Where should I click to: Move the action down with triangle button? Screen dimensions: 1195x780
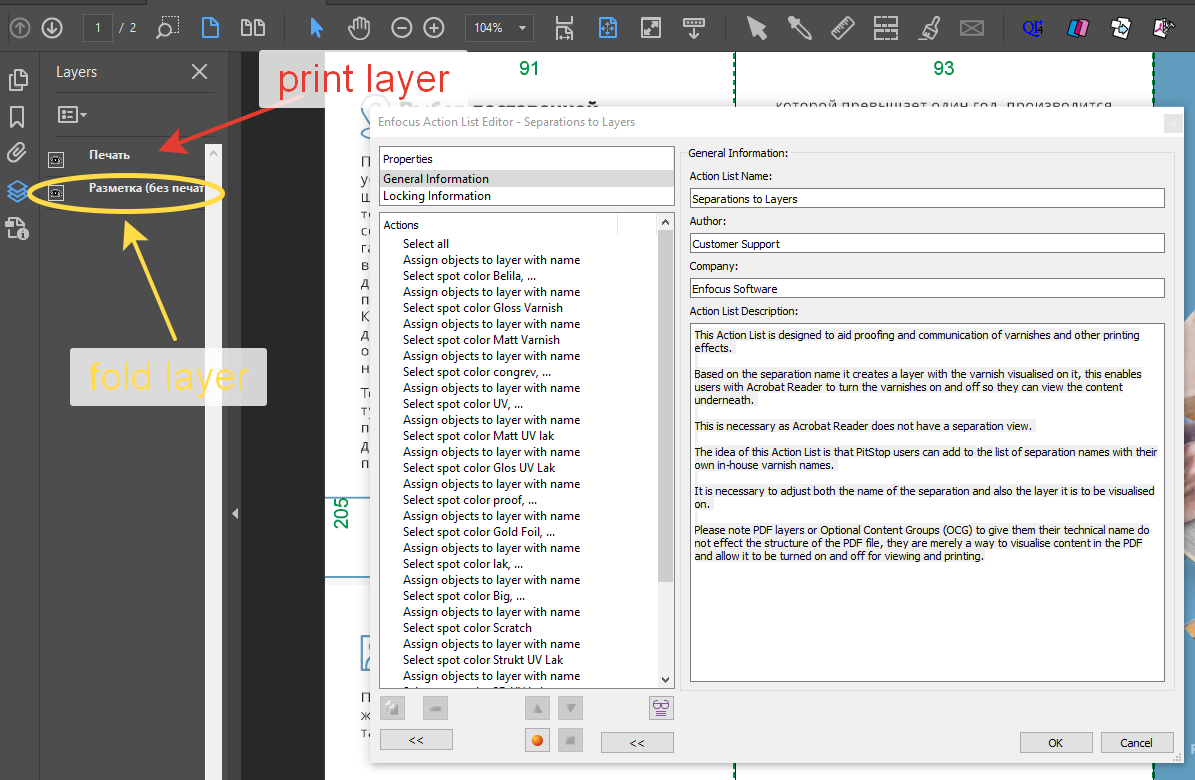coord(570,708)
